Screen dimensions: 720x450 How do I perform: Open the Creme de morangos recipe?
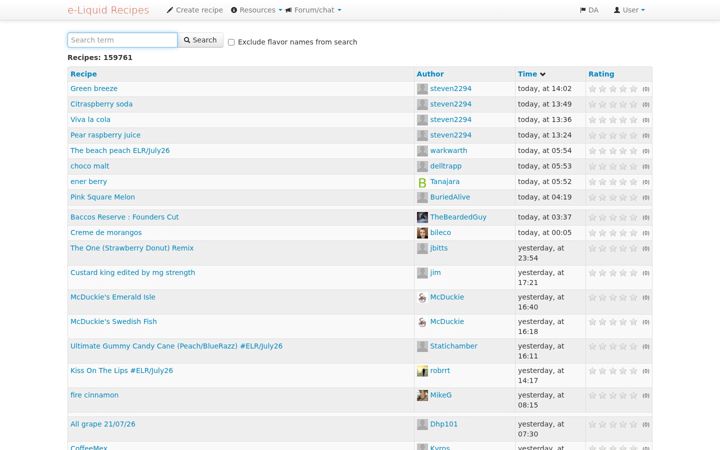[106, 233]
